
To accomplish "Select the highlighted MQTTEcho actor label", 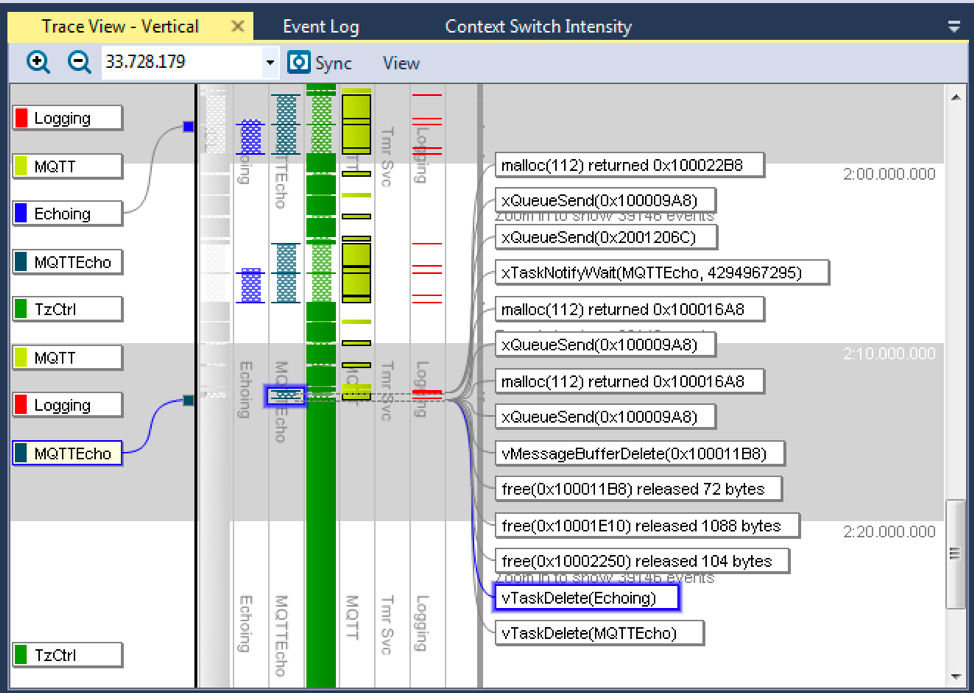I will (67, 454).
